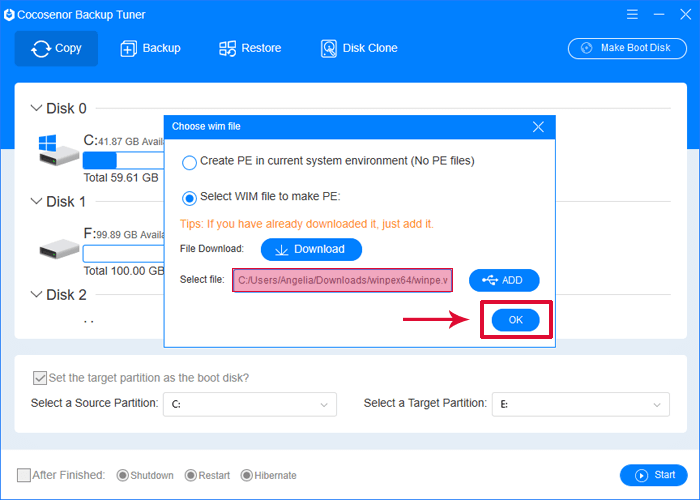The width and height of the screenshot is (700, 500).
Task: Switch to the Backup tab
Action: [x=150, y=48]
